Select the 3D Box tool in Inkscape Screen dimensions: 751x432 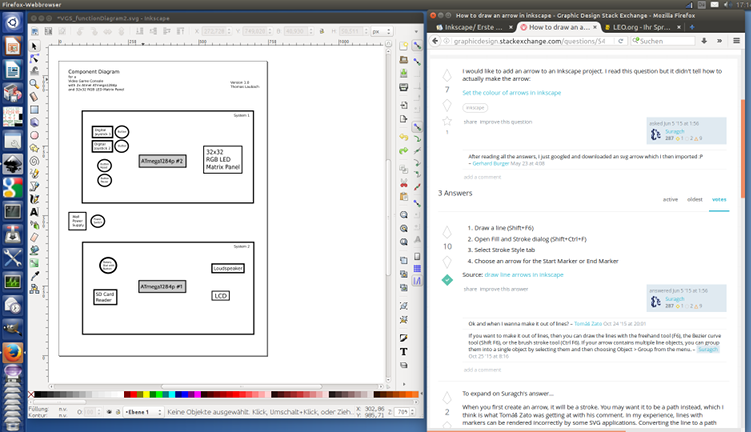coord(34,123)
